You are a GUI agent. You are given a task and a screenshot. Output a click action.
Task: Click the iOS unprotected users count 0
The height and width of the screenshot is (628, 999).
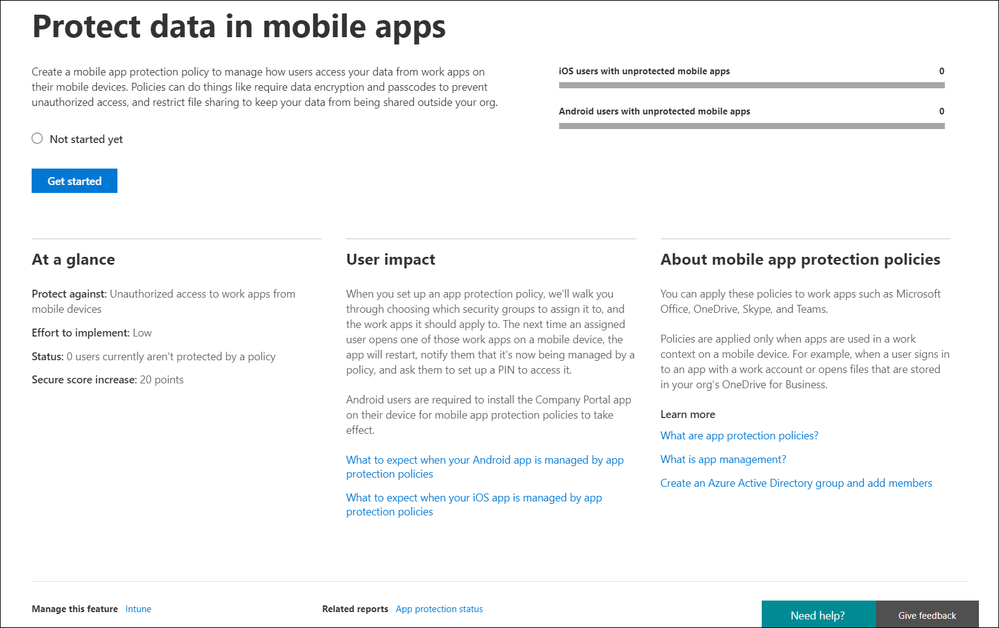[x=942, y=71]
